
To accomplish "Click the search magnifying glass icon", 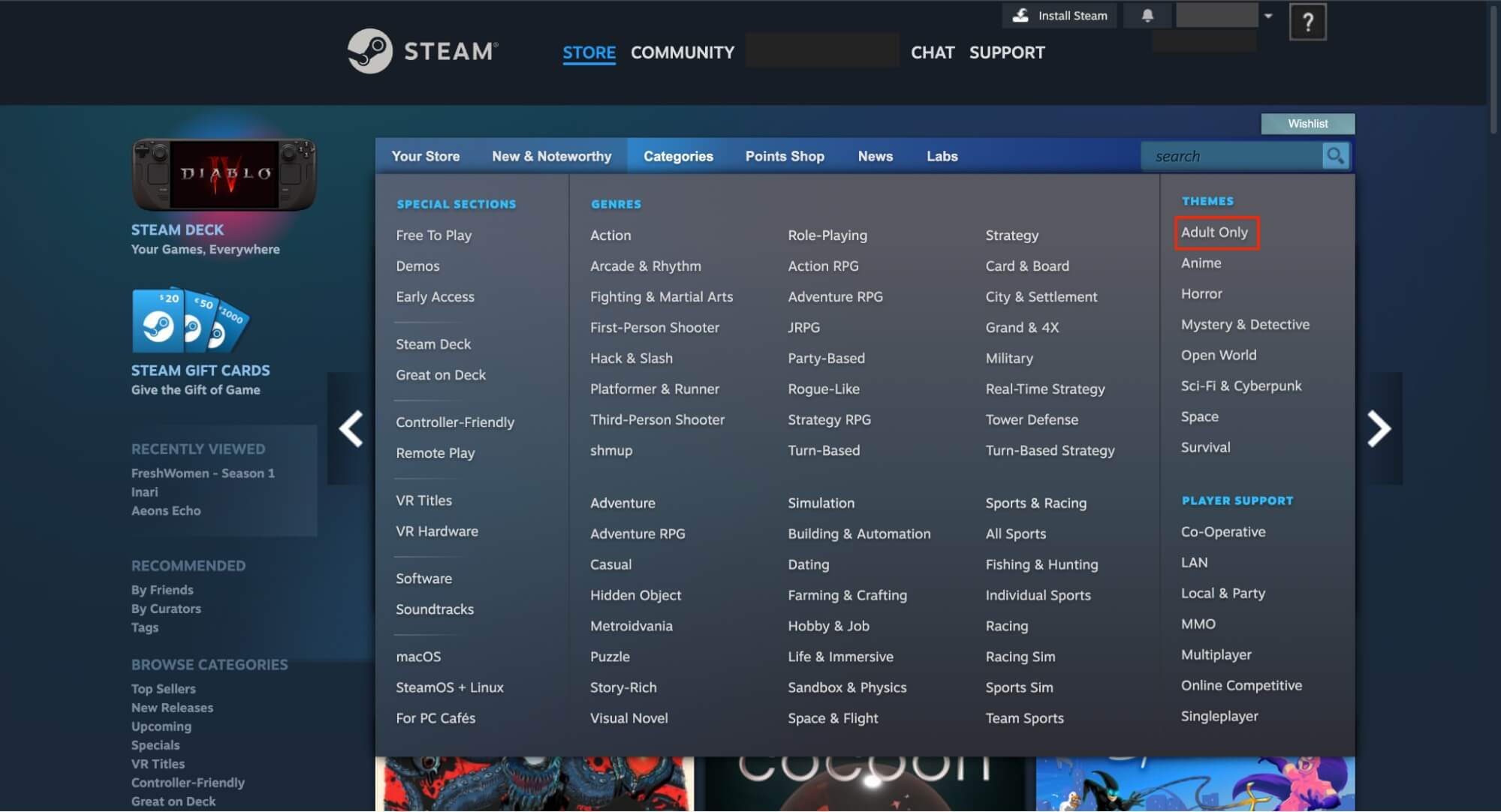I will (1336, 155).
